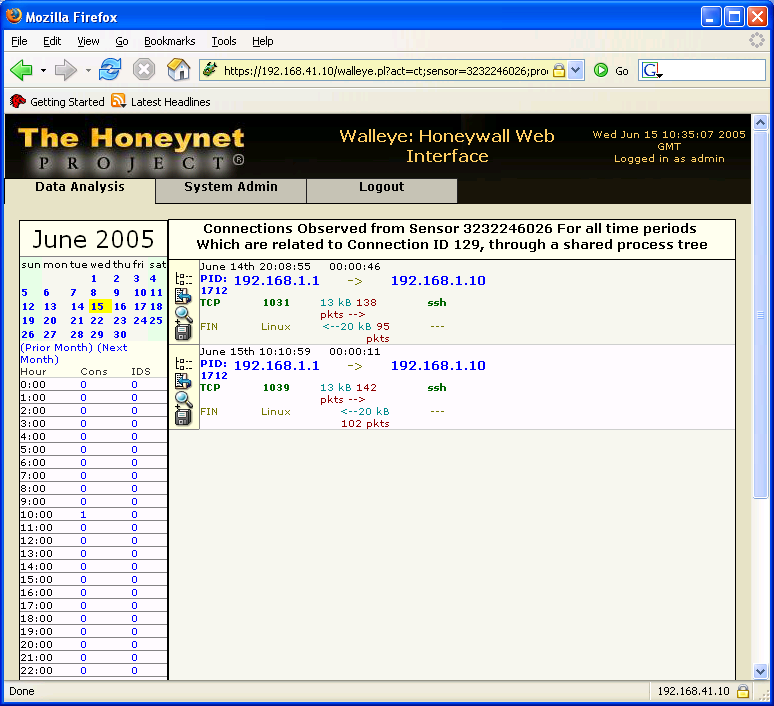774x706 pixels.
Task: Open process tree icon for June 14th connection
Action: [x=183, y=279]
